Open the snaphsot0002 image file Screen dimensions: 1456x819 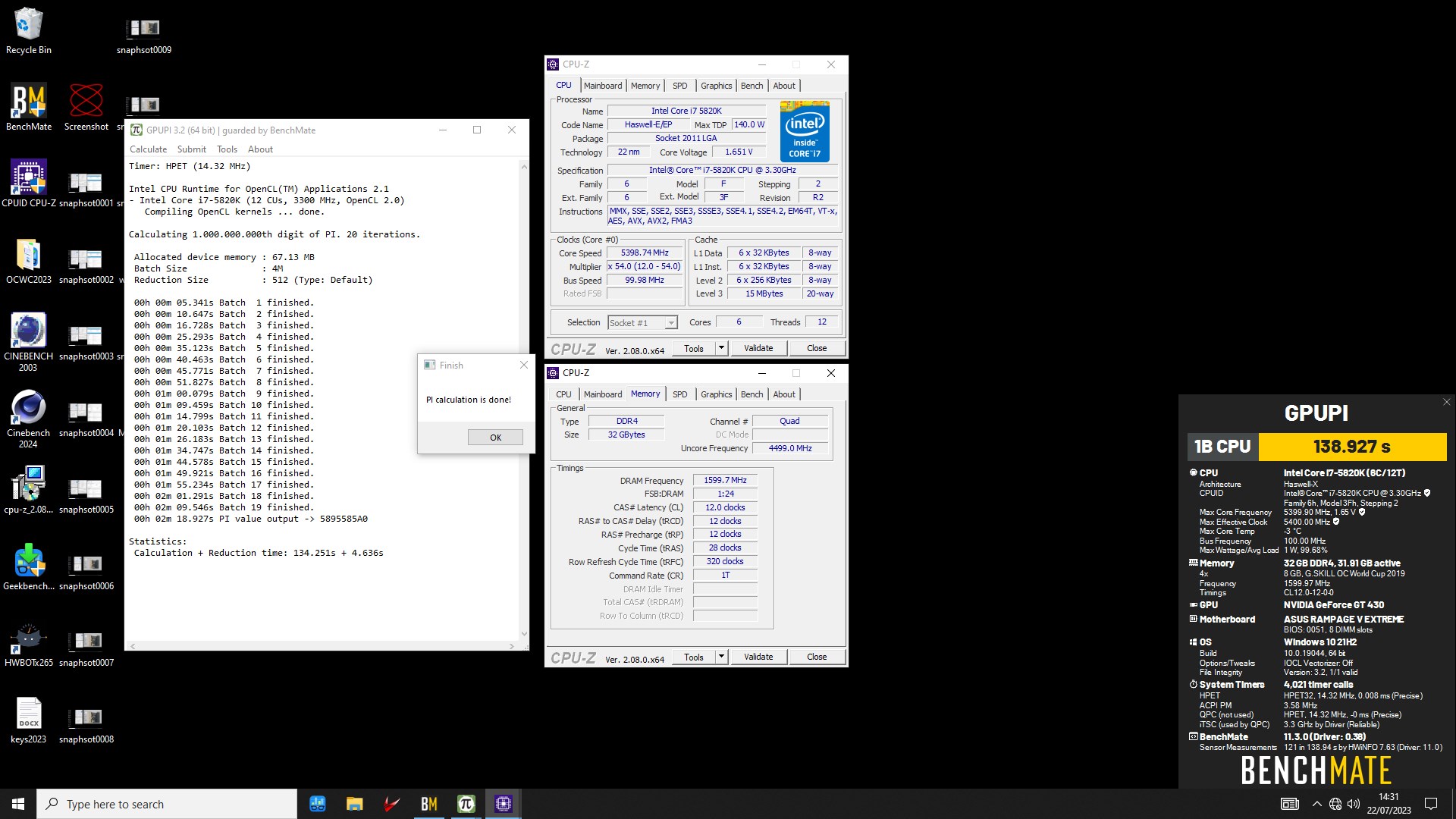tap(86, 265)
